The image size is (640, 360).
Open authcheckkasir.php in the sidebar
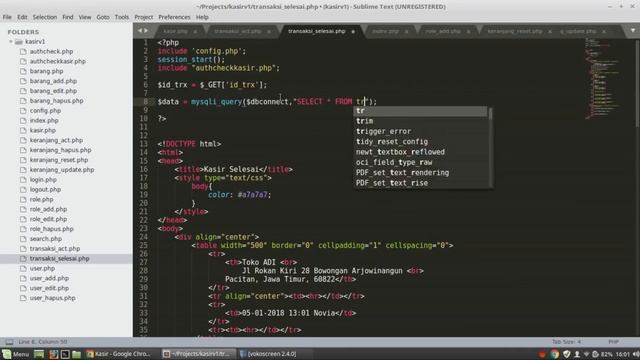click(58, 61)
